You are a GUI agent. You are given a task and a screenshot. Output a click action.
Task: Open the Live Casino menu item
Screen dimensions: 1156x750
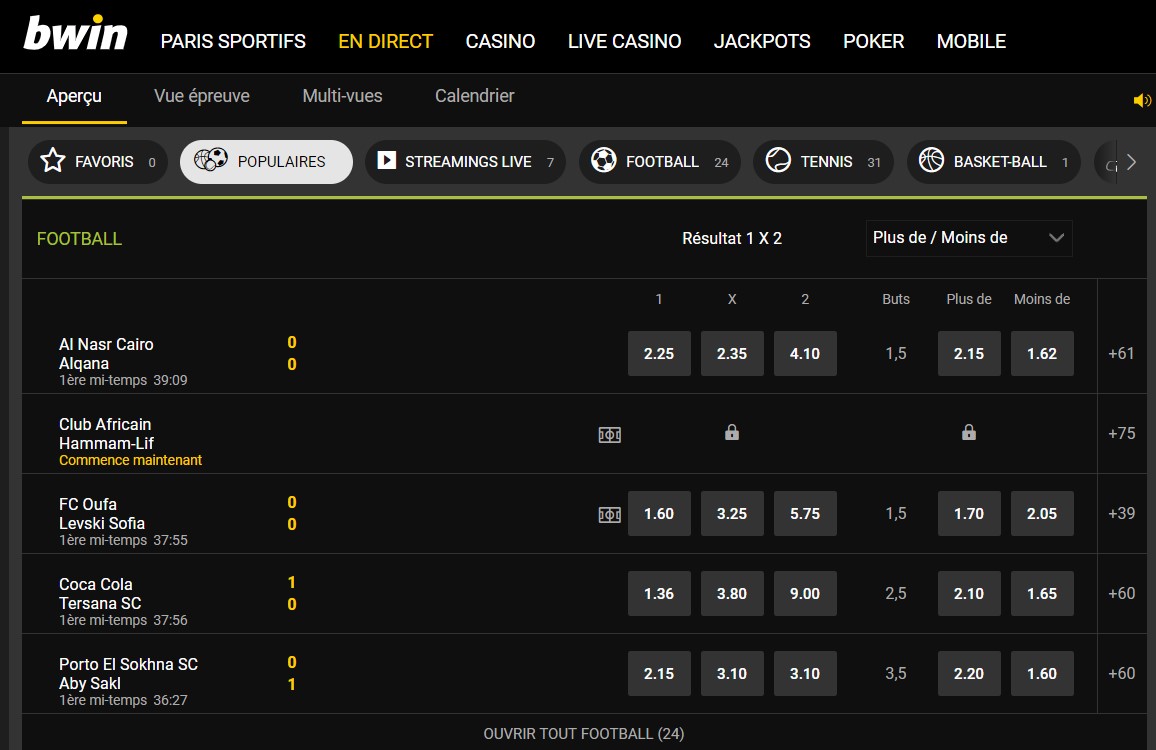(624, 41)
